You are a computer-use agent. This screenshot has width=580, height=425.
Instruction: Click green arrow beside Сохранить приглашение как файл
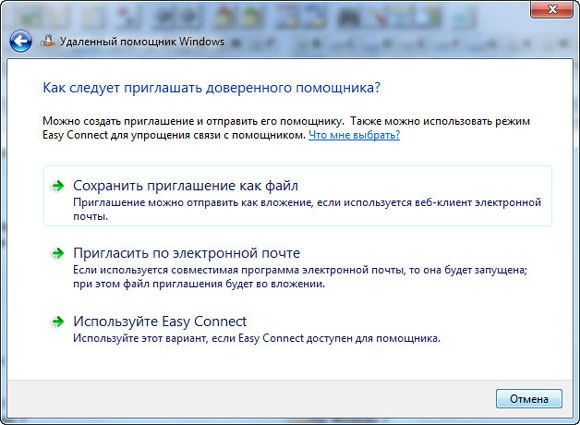58,185
